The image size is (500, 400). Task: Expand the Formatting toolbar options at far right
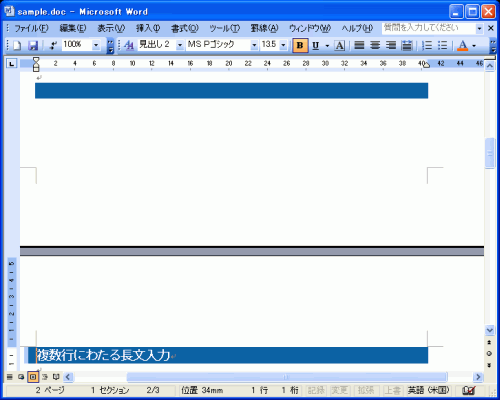tap(493, 46)
